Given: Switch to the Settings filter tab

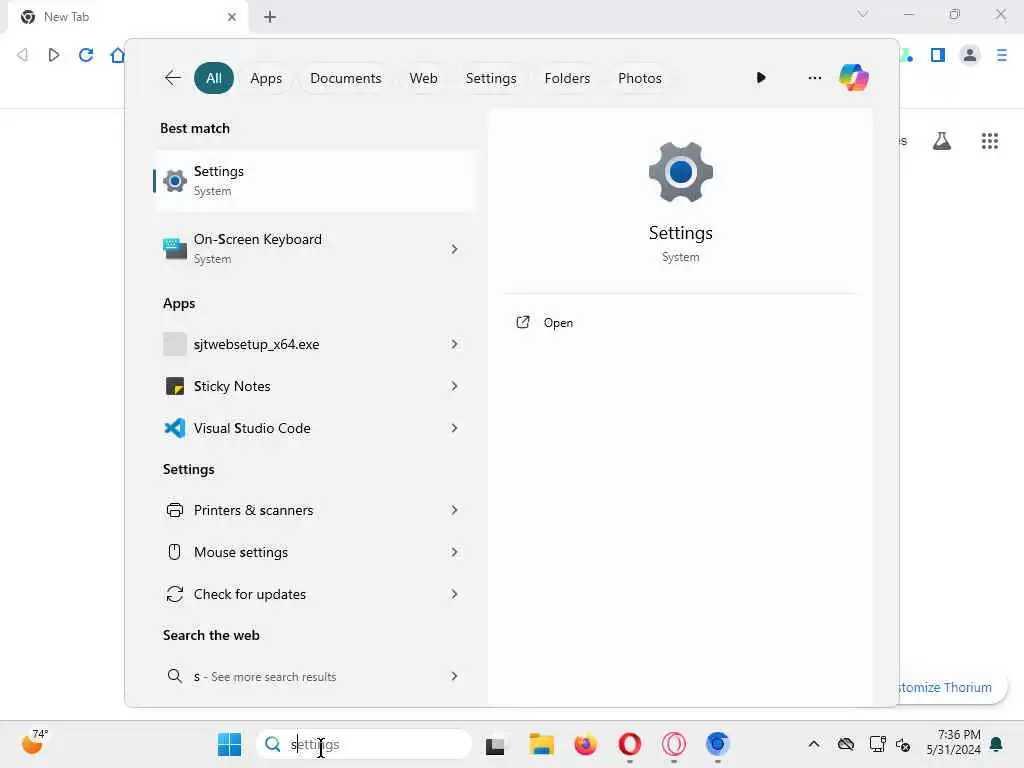Looking at the screenshot, I should pyautogui.click(x=490, y=78).
